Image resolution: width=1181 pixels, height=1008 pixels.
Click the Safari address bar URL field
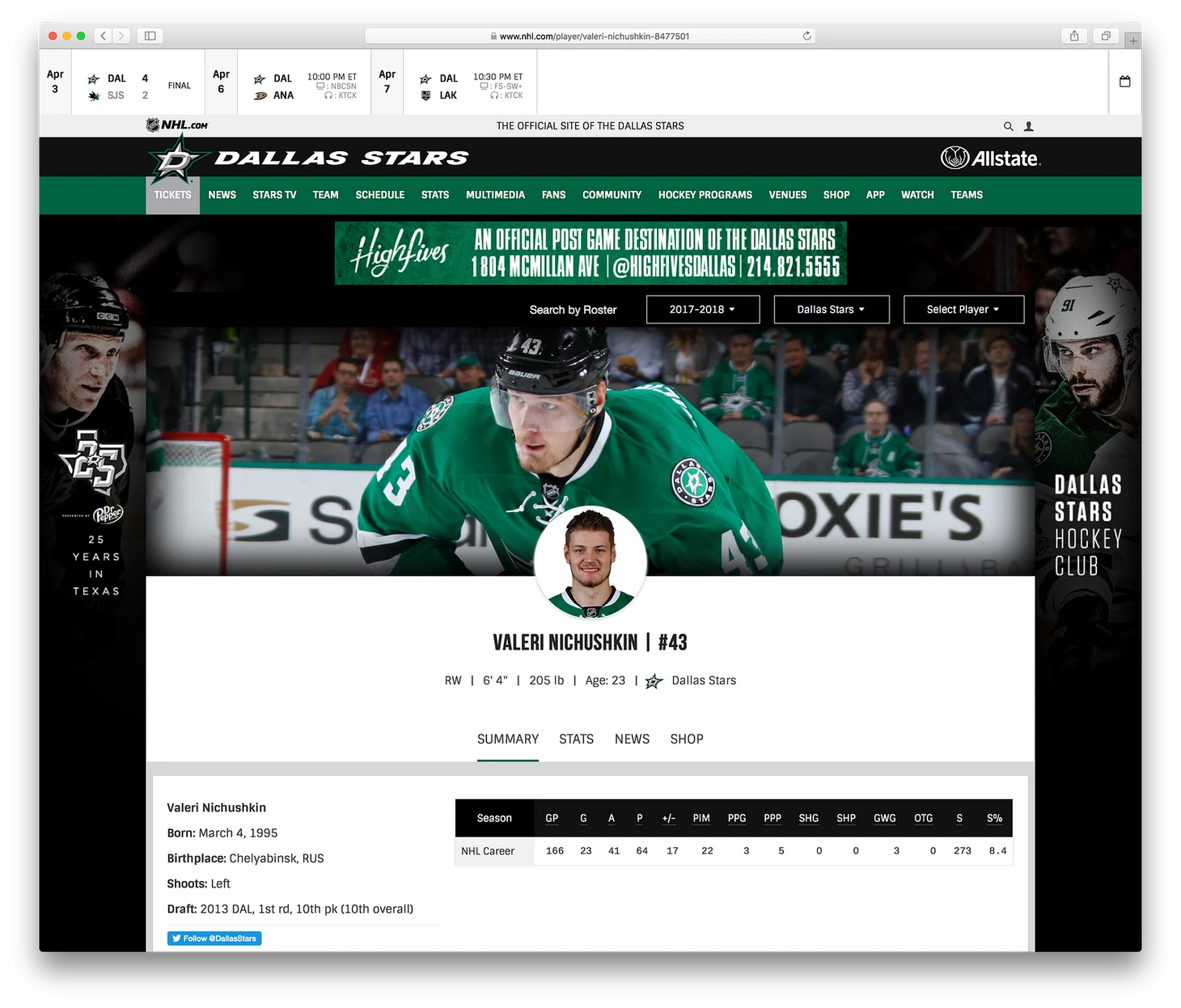click(590, 36)
